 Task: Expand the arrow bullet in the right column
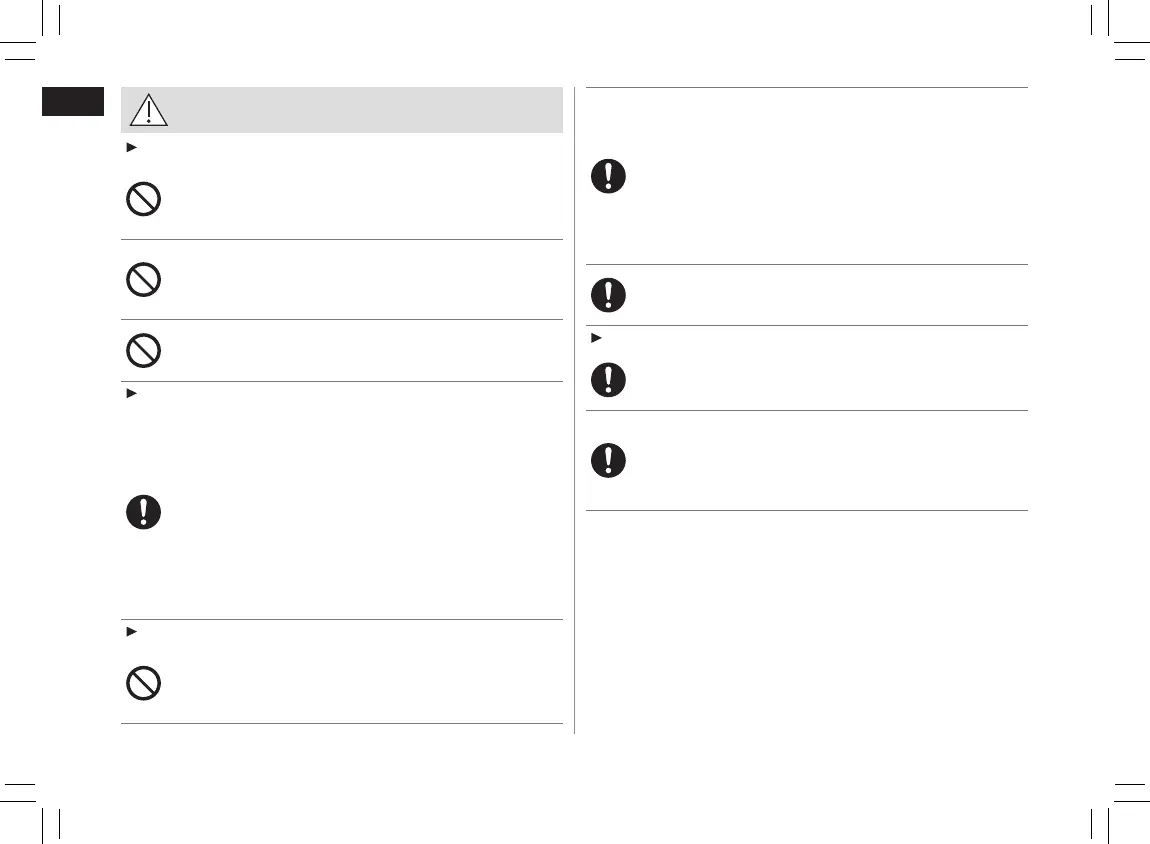point(592,338)
